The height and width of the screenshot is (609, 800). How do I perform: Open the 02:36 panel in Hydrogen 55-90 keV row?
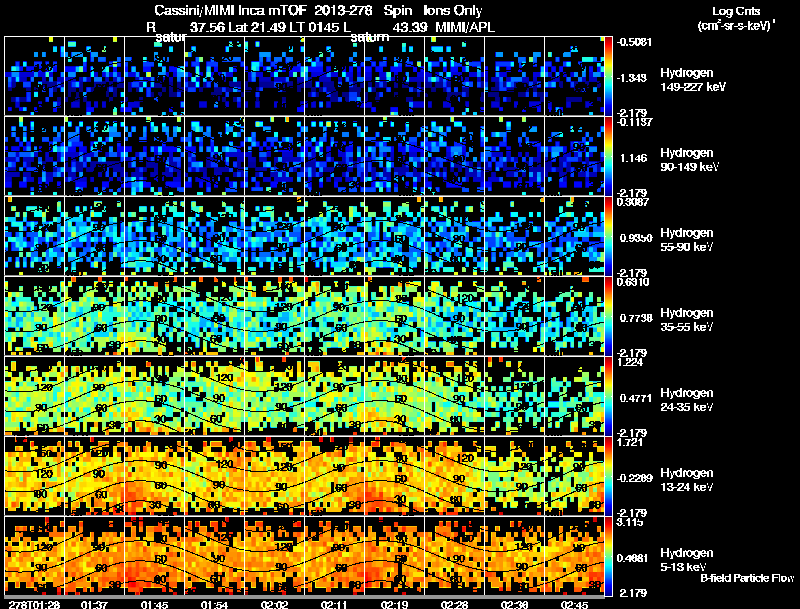point(514,236)
